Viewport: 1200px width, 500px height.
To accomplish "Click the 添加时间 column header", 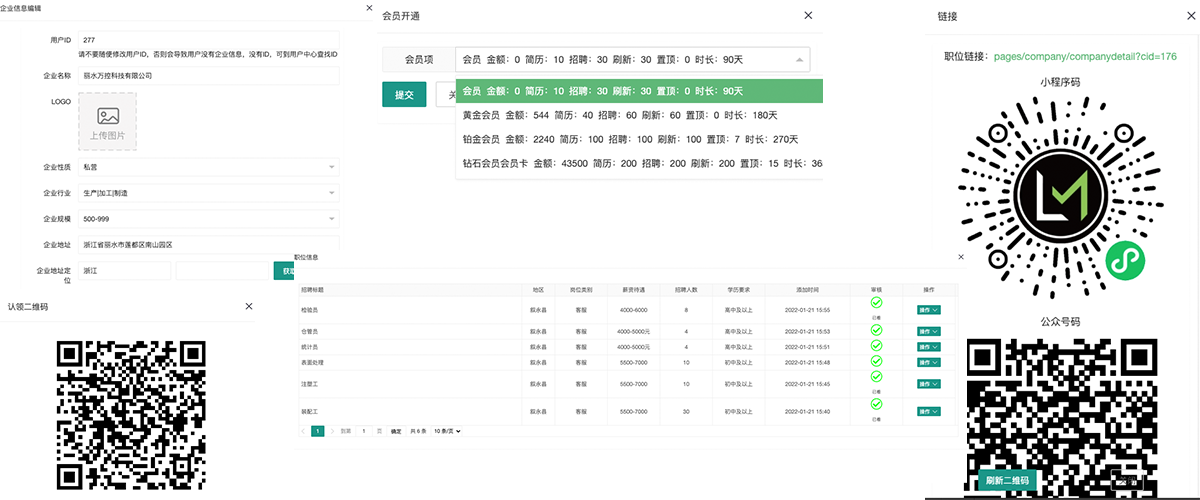I will pyautogui.click(x=806, y=290).
